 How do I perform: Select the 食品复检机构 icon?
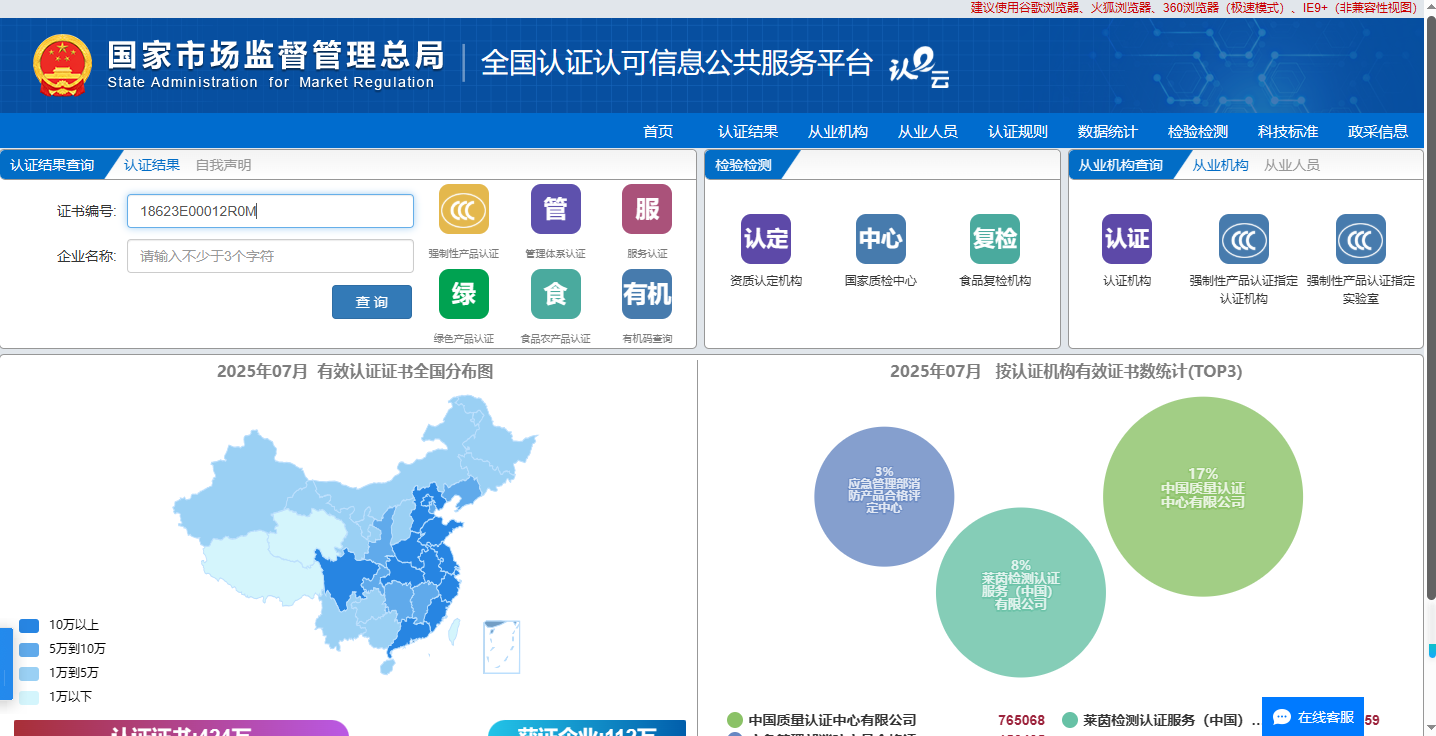995,239
